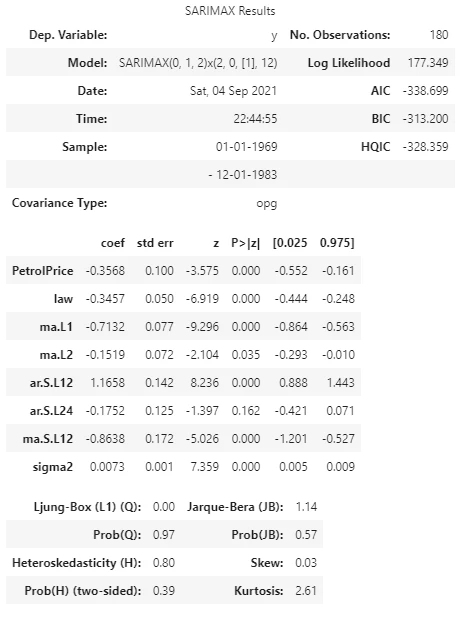Click the PetrolPrice row label

(42, 271)
